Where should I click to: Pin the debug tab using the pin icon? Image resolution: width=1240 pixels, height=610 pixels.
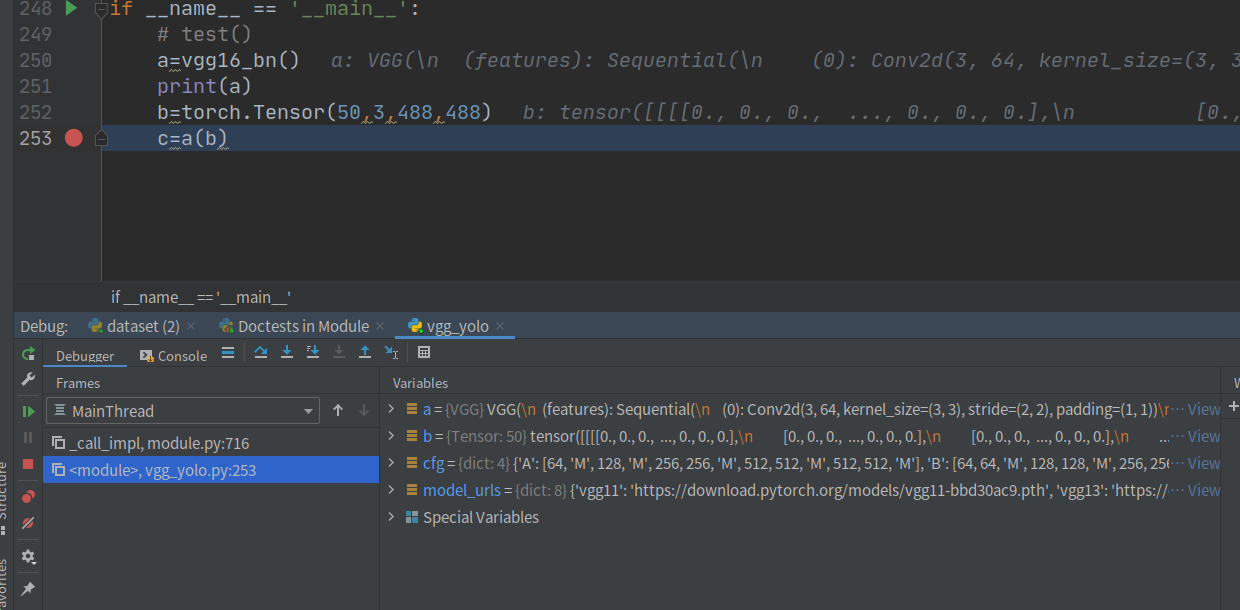pos(28,588)
